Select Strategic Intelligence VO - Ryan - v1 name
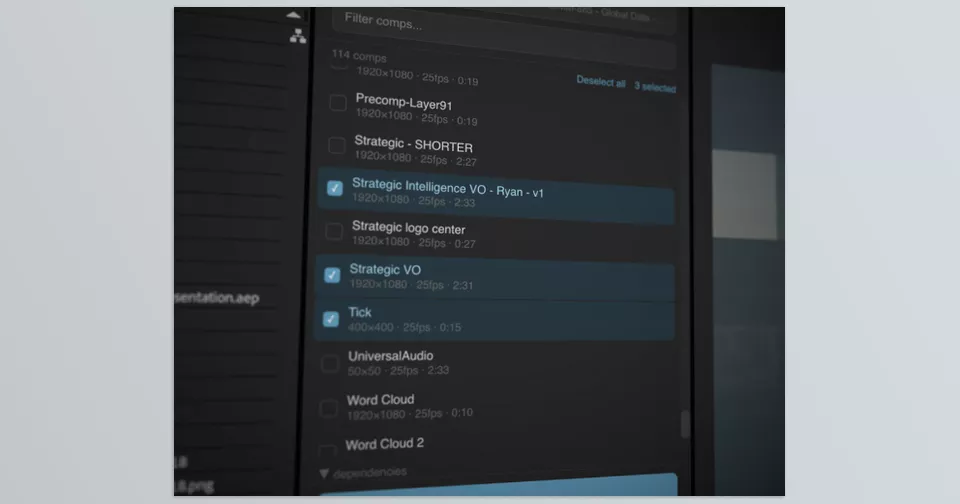This screenshot has width=960, height=504. pyautogui.click(x=448, y=187)
